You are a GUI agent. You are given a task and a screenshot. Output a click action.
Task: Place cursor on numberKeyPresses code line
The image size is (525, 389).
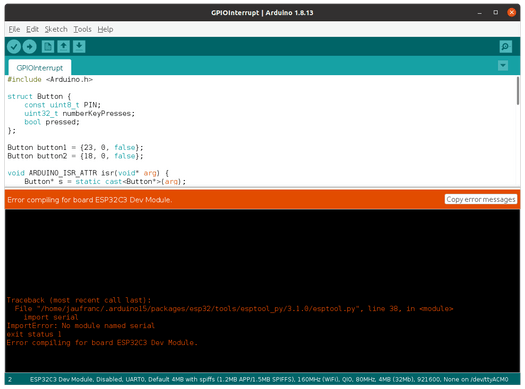tap(79, 113)
